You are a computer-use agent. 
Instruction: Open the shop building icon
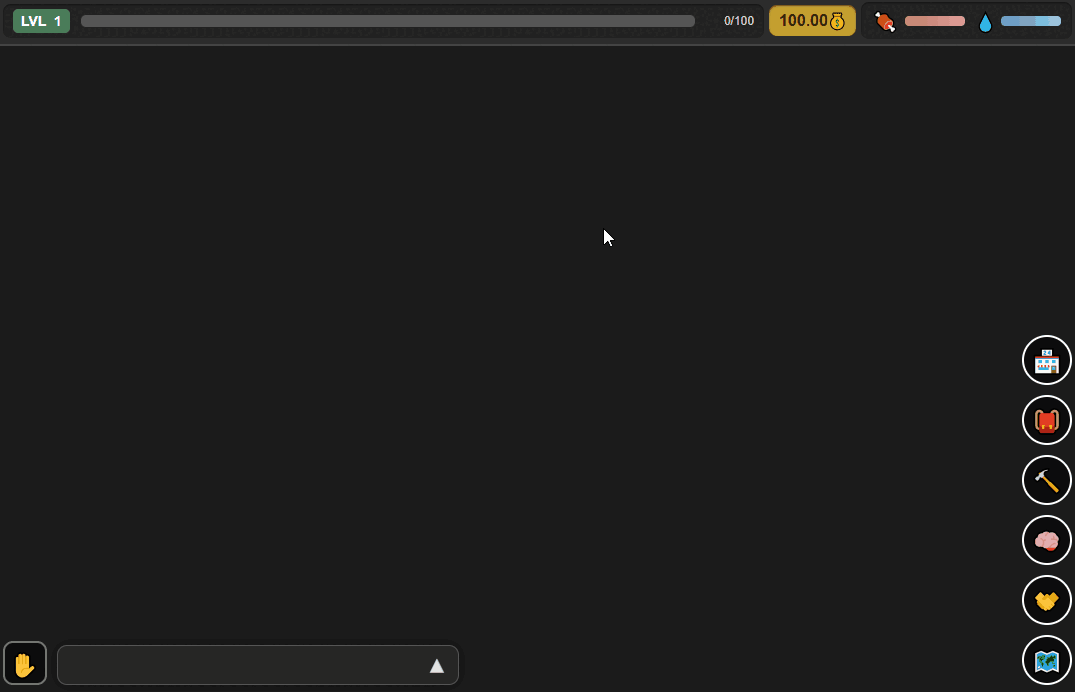[1046, 360]
